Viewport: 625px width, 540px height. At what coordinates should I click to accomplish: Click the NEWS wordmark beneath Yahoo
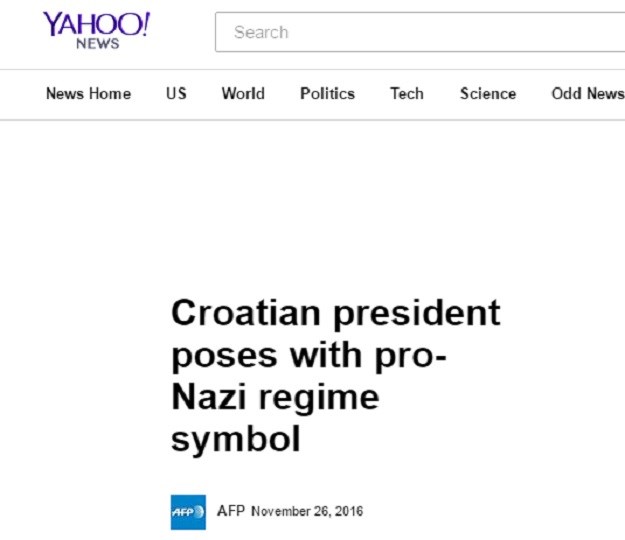click(x=98, y=43)
